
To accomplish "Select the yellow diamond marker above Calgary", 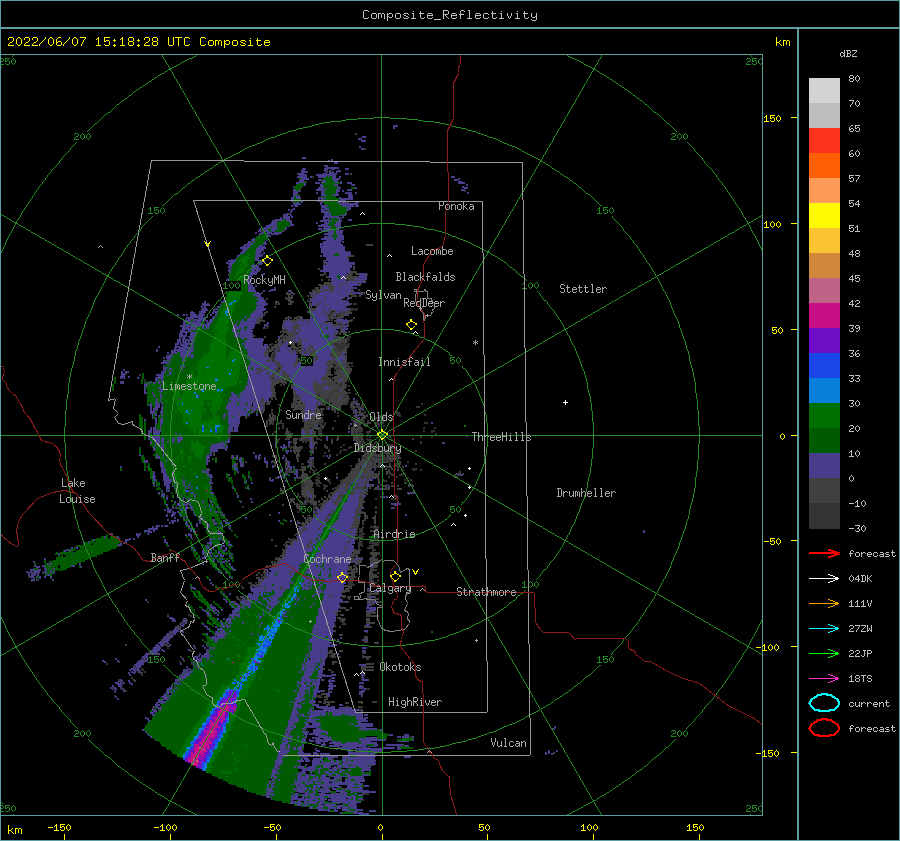I will (395, 576).
